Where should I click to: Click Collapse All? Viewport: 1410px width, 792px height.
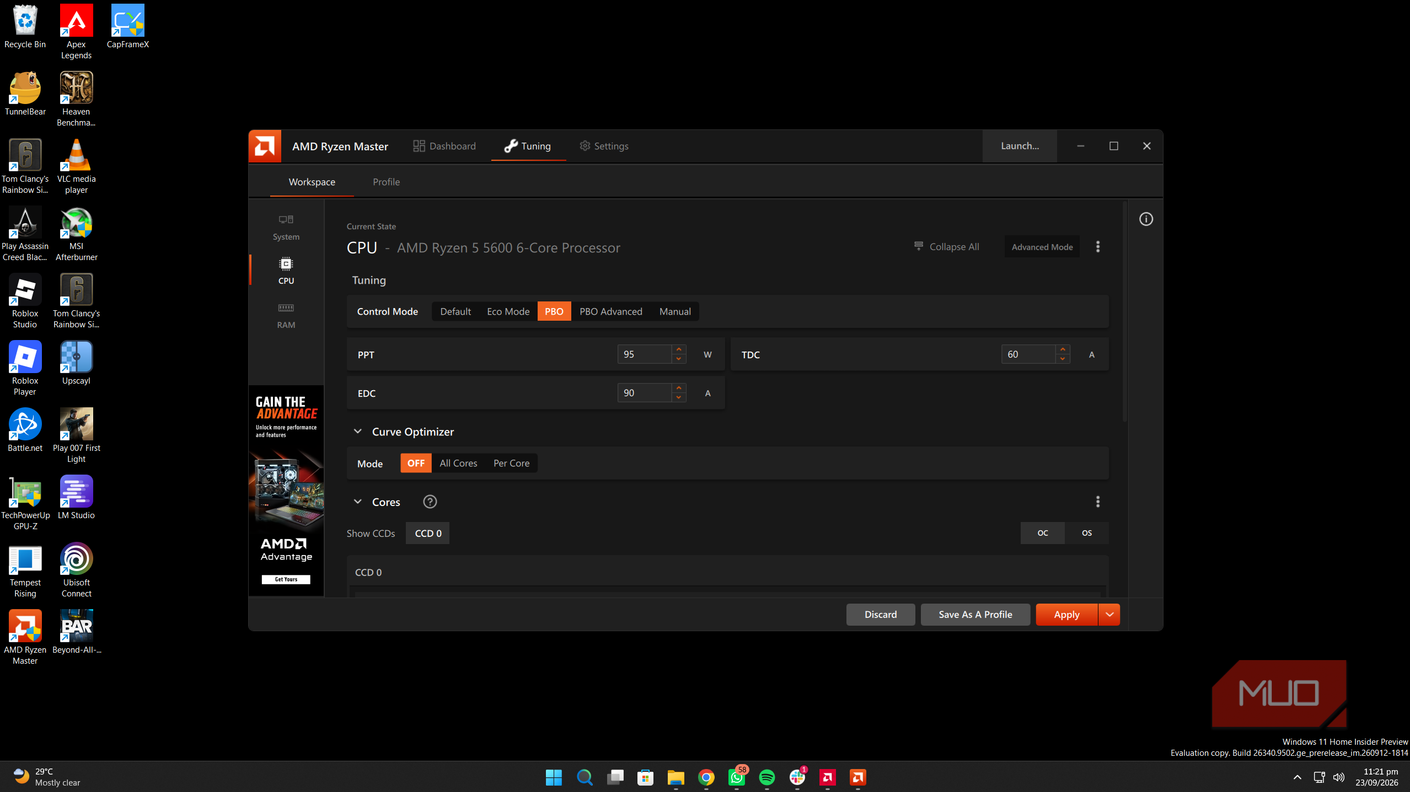946,247
